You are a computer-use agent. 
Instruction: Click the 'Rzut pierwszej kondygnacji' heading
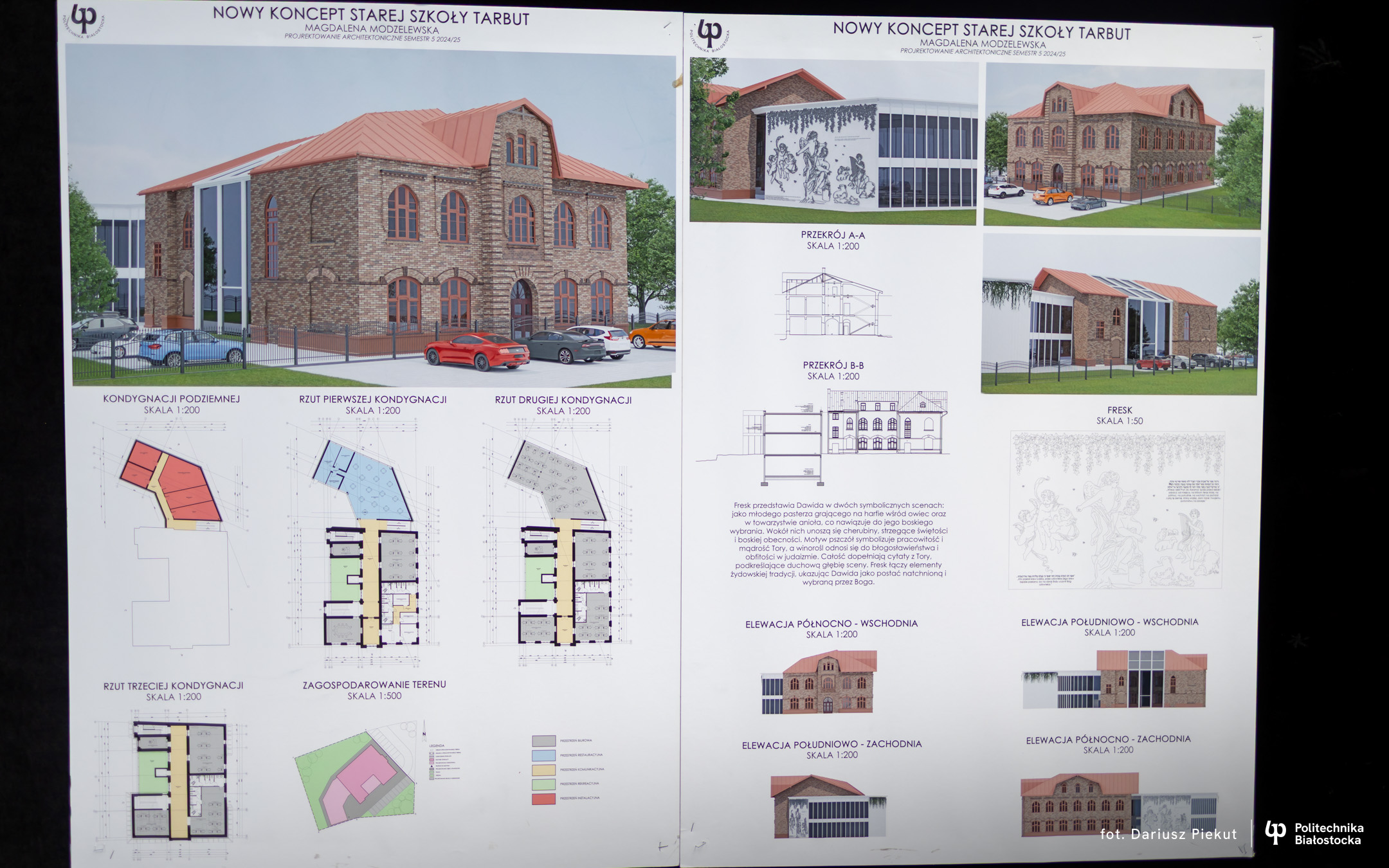372,399
